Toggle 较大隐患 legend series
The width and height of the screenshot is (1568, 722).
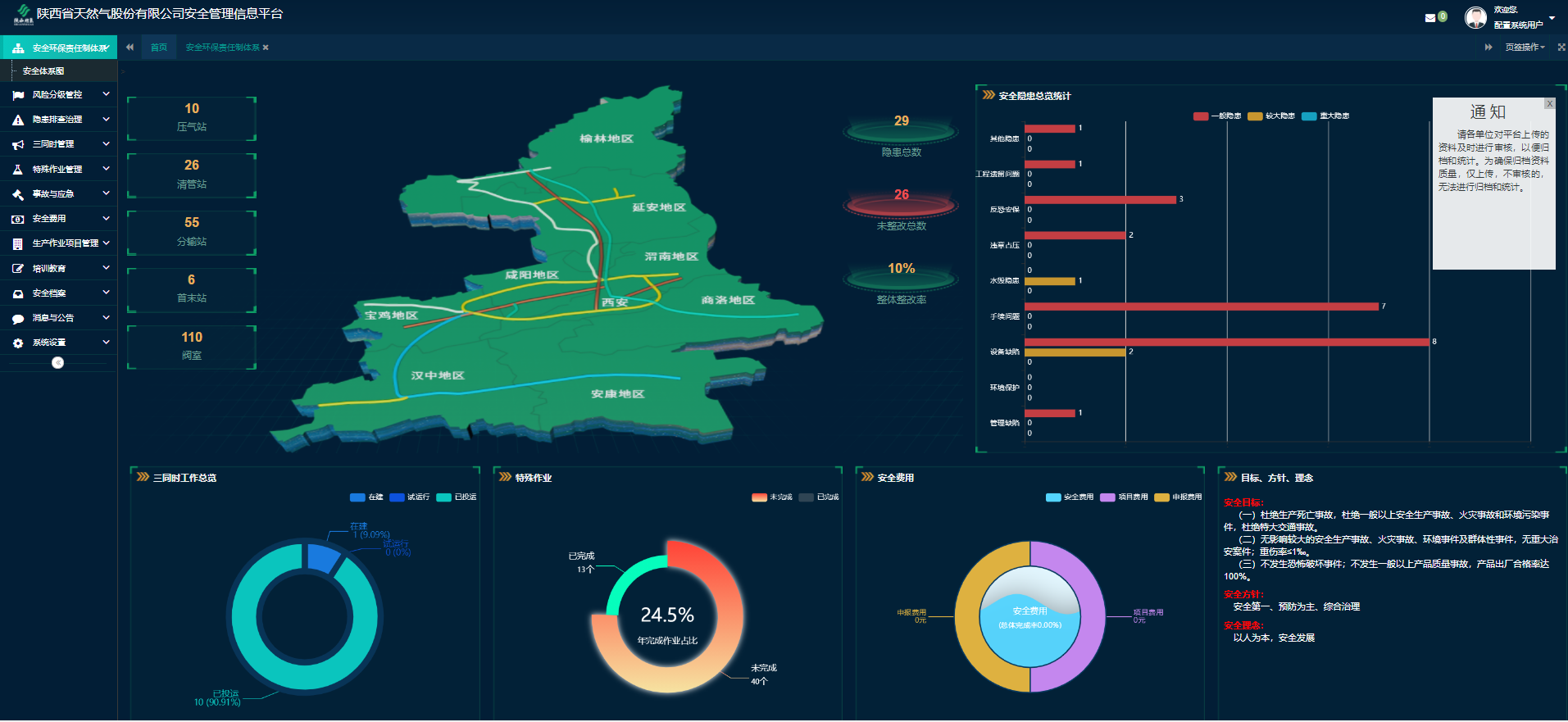1271,116
